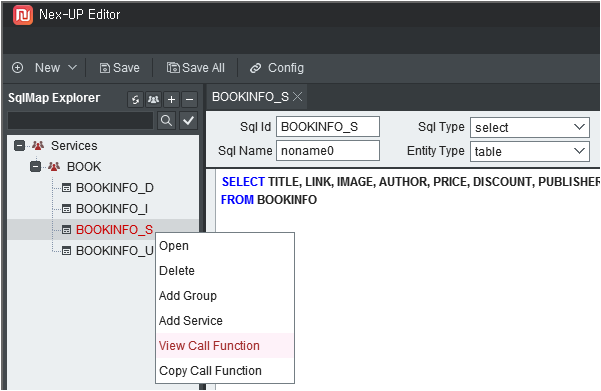Open Config from the toolbar
601x391 pixels.
[x=277, y=68]
